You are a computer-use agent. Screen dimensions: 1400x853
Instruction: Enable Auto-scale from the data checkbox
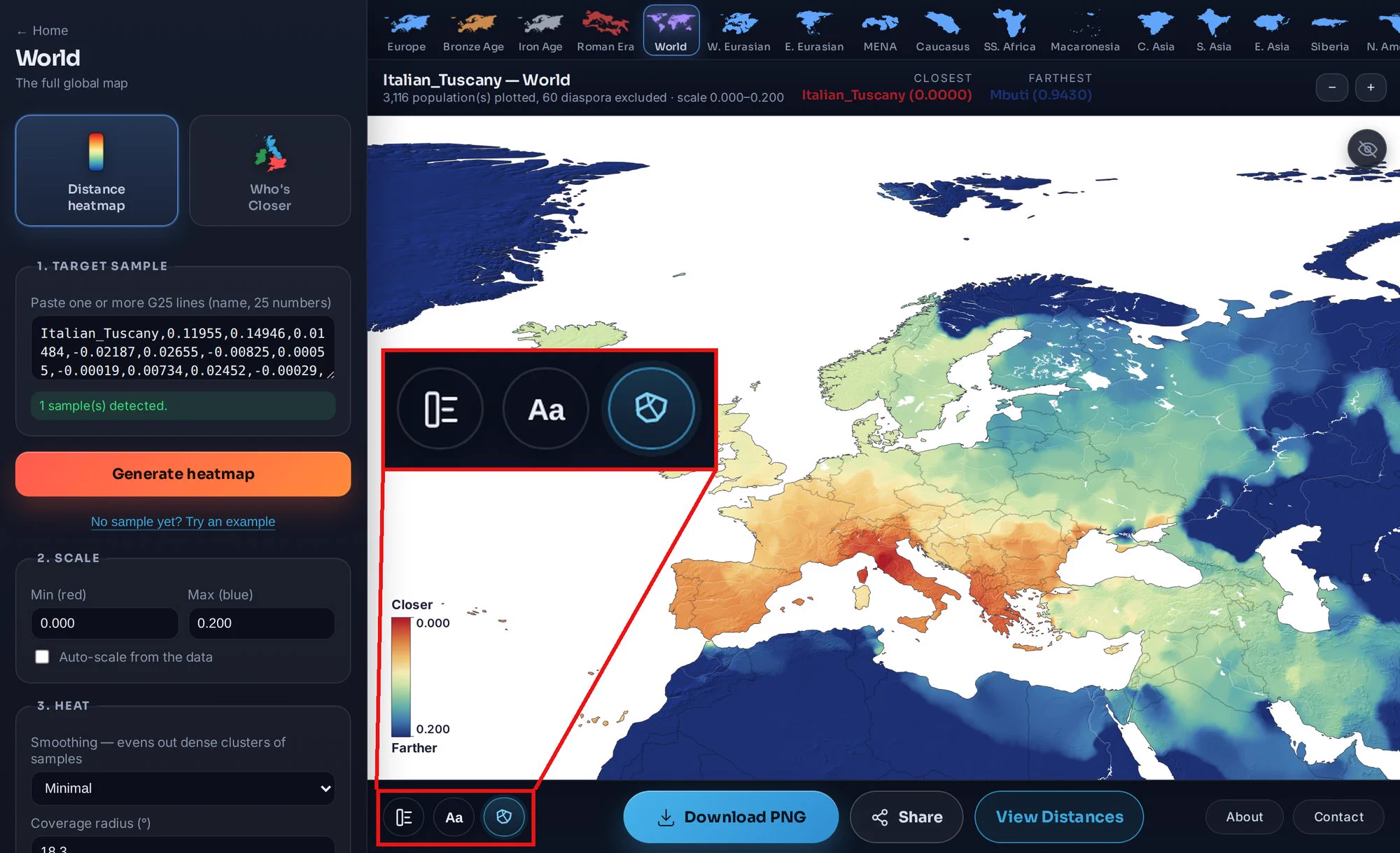click(x=43, y=657)
